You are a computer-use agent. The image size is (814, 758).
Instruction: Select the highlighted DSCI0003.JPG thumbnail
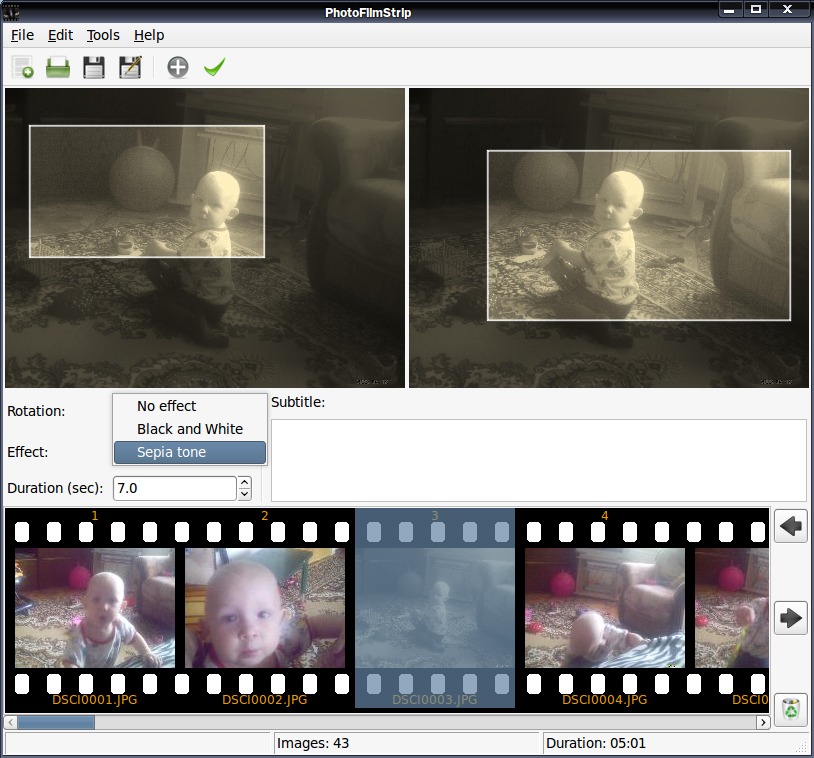435,608
